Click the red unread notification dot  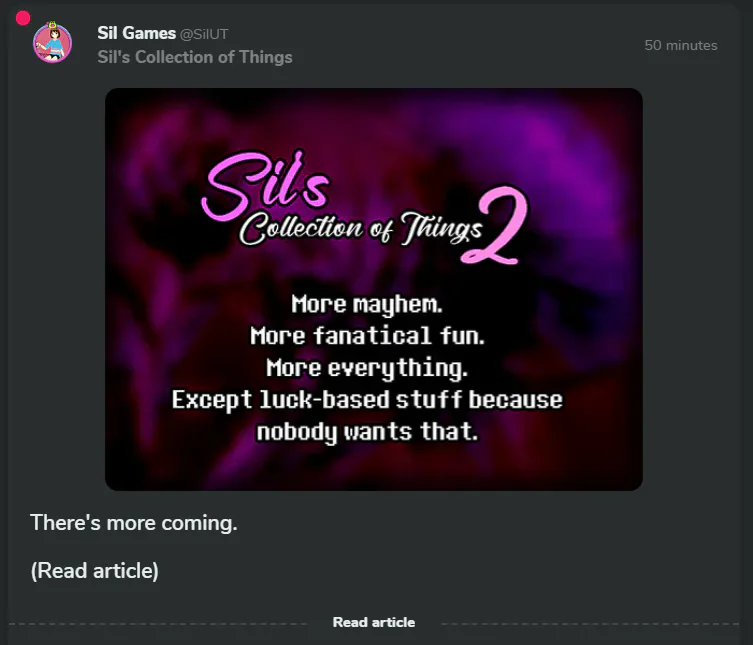(x=23, y=18)
